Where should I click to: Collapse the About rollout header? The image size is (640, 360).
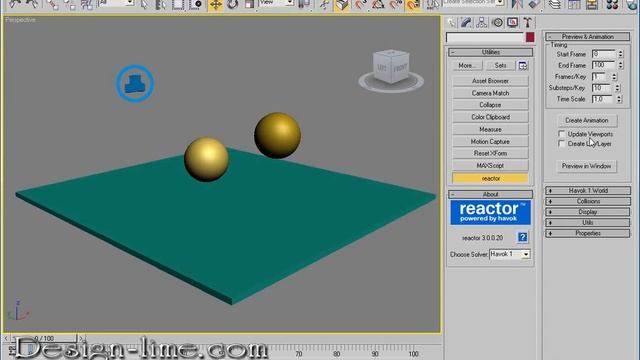pos(490,194)
